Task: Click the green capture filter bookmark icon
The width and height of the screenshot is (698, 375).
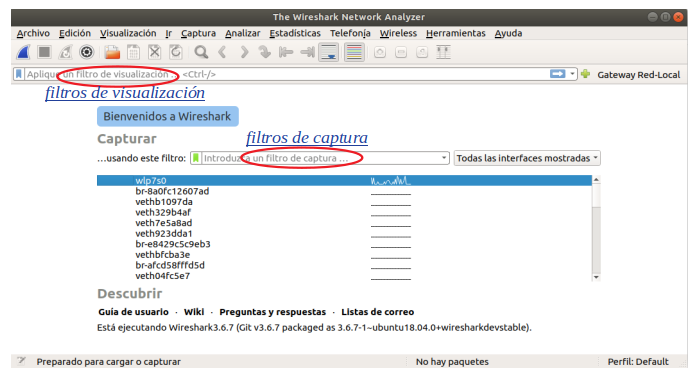Action: coord(196,158)
